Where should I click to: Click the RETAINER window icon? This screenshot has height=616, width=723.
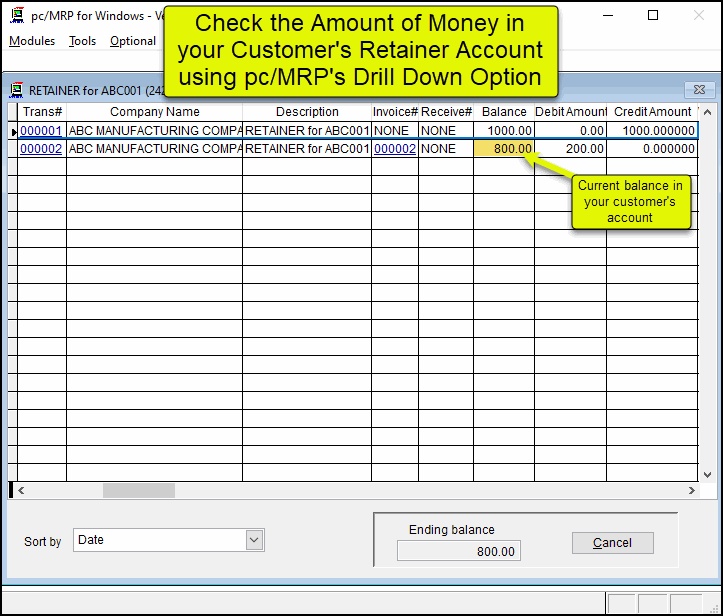tap(17, 90)
